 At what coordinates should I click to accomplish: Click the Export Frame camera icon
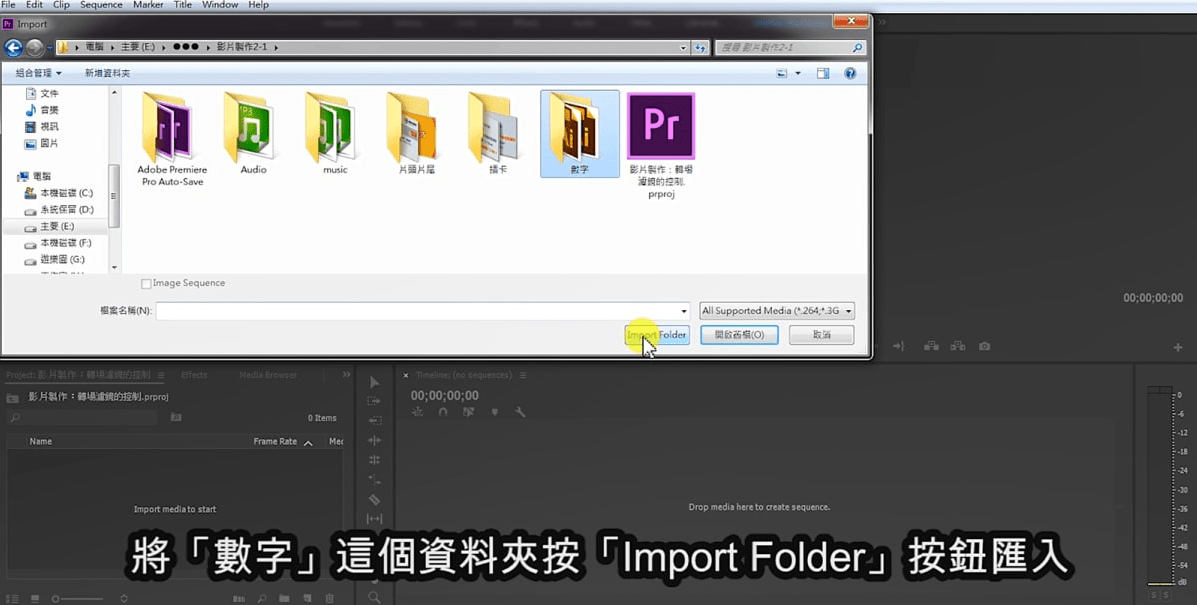pyautogui.click(x=985, y=346)
